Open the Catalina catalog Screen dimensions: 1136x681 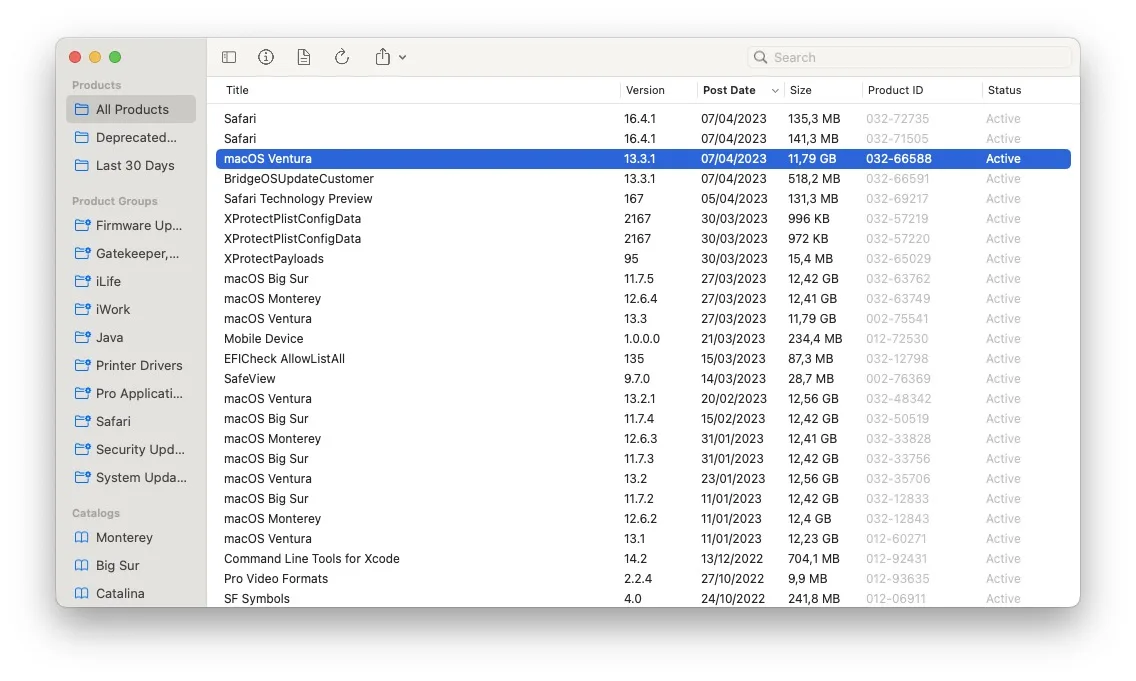coord(131,593)
